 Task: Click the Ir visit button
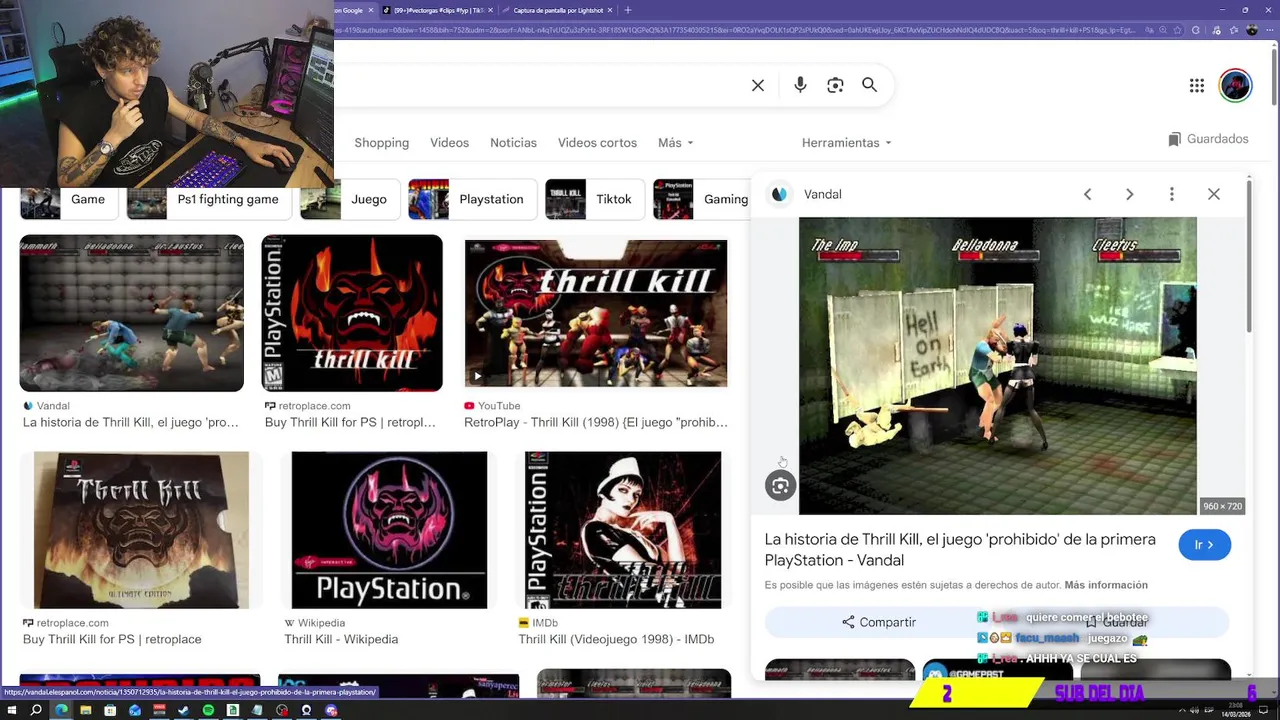[1205, 545]
